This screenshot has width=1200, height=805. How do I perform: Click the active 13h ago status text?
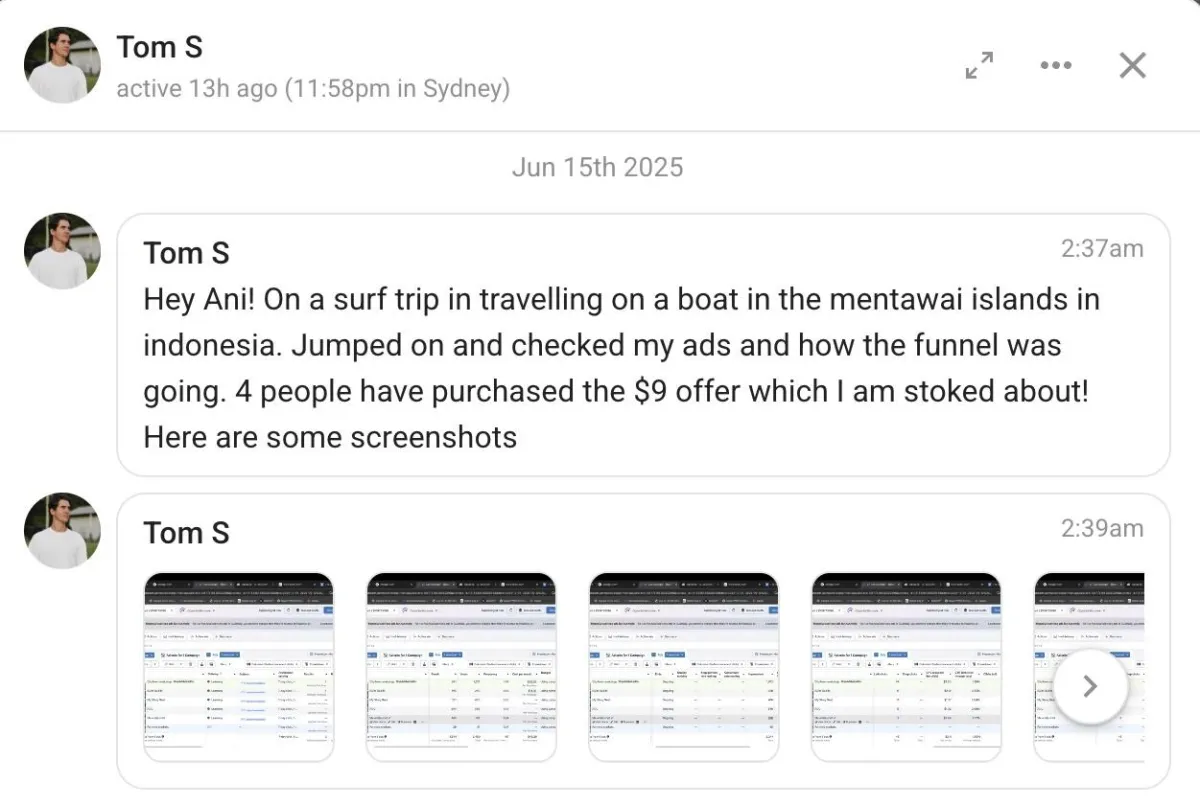[x=312, y=89]
